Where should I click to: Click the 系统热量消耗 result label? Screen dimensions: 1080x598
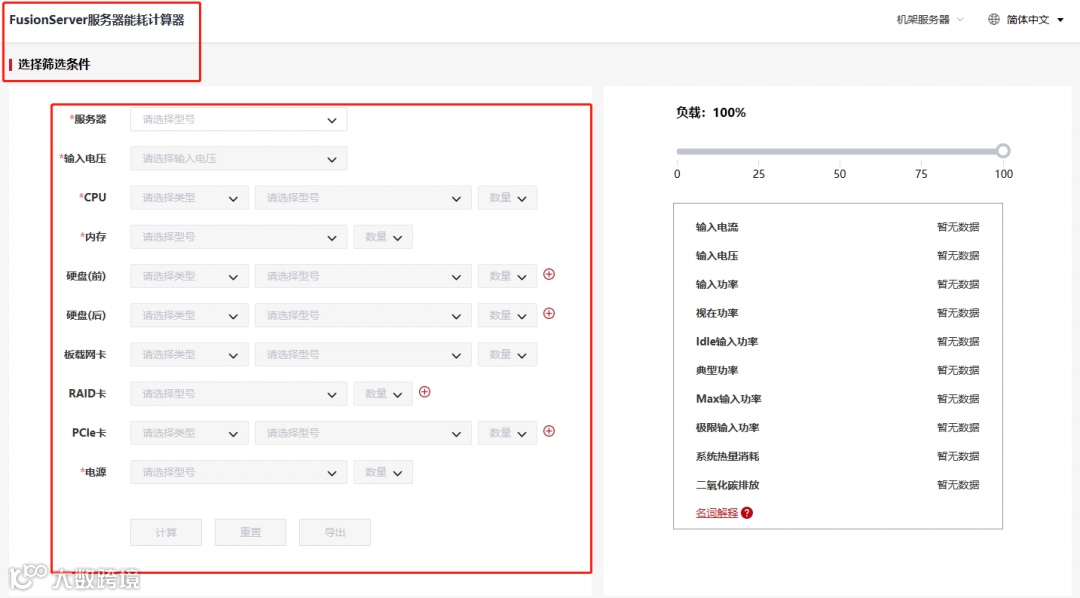[x=727, y=456]
